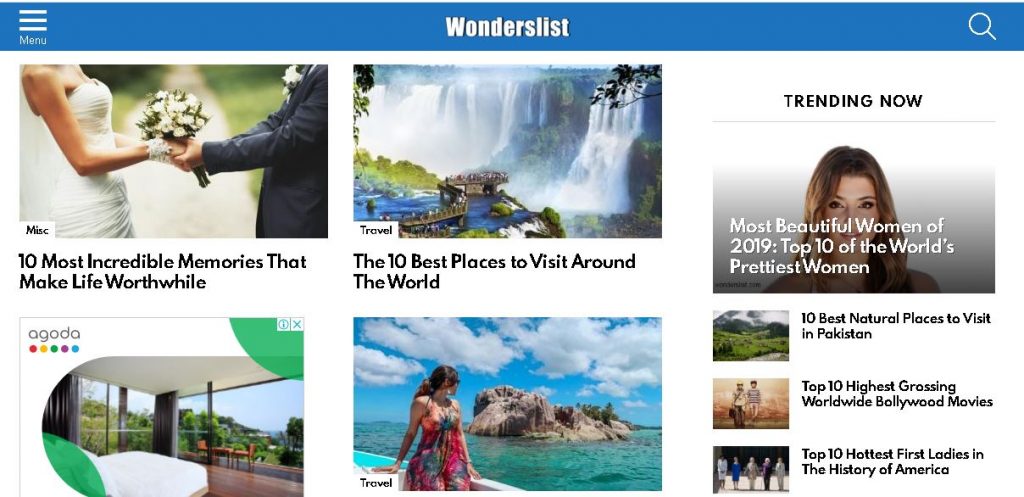The height and width of the screenshot is (497, 1024).
Task: Open the hamburger Menu icon
Action: (x=33, y=27)
